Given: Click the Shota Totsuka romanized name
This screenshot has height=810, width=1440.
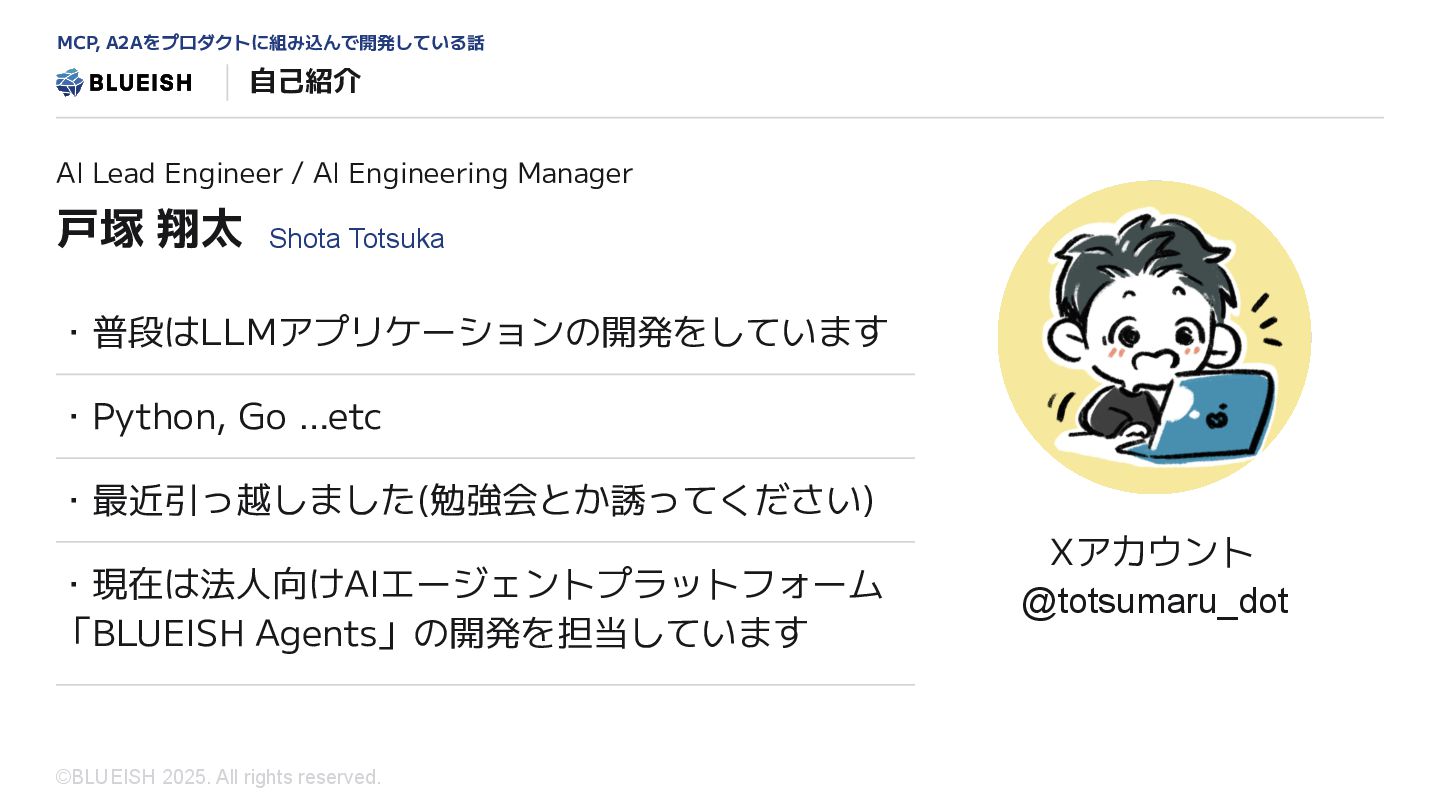Looking at the screenshot, I should [x=356, y=239].
